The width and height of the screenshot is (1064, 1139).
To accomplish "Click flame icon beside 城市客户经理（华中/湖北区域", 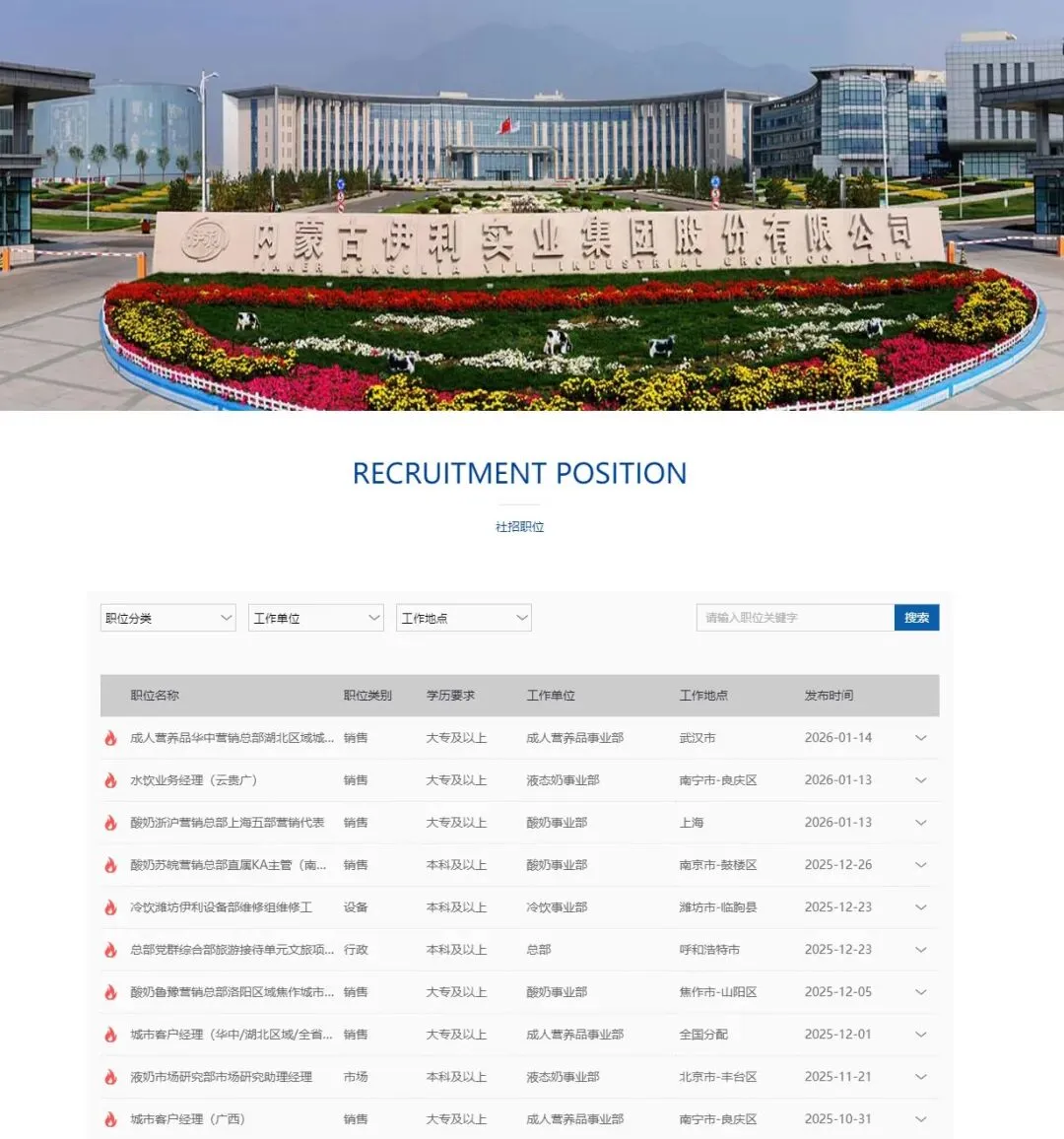I will pos(110,1035).
